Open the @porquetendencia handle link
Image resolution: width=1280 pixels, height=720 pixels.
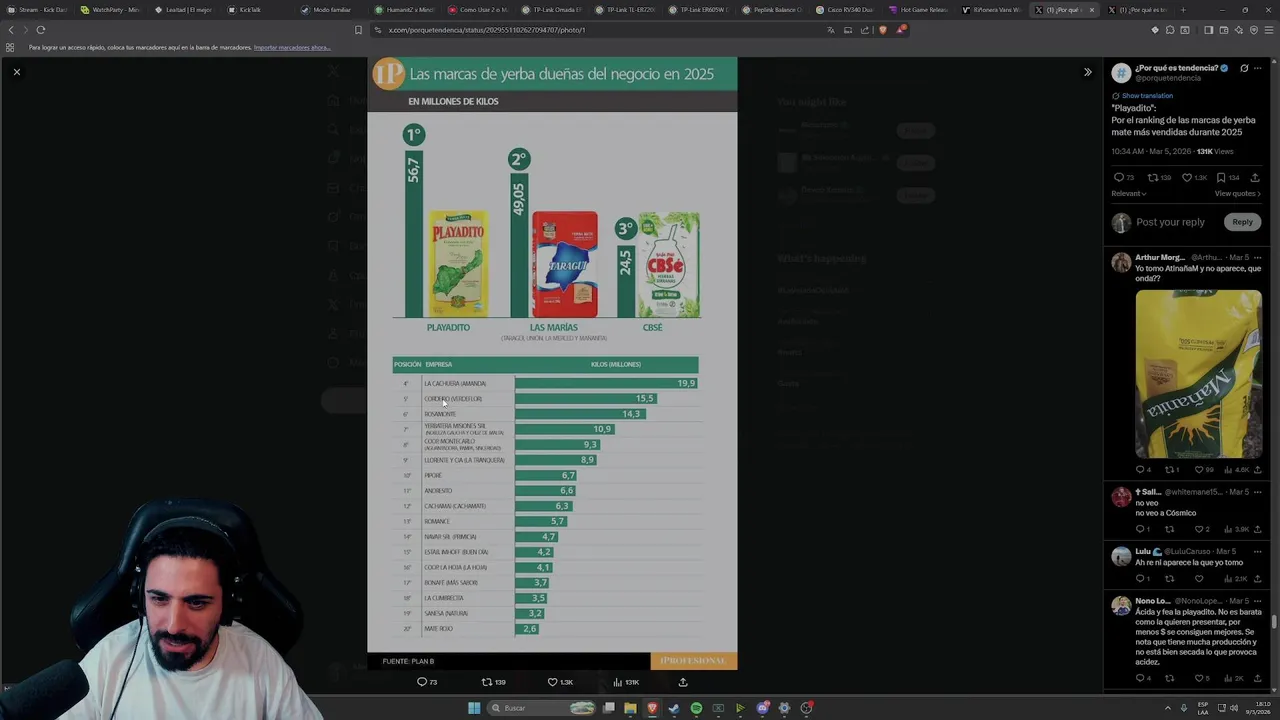[1167, 78]
